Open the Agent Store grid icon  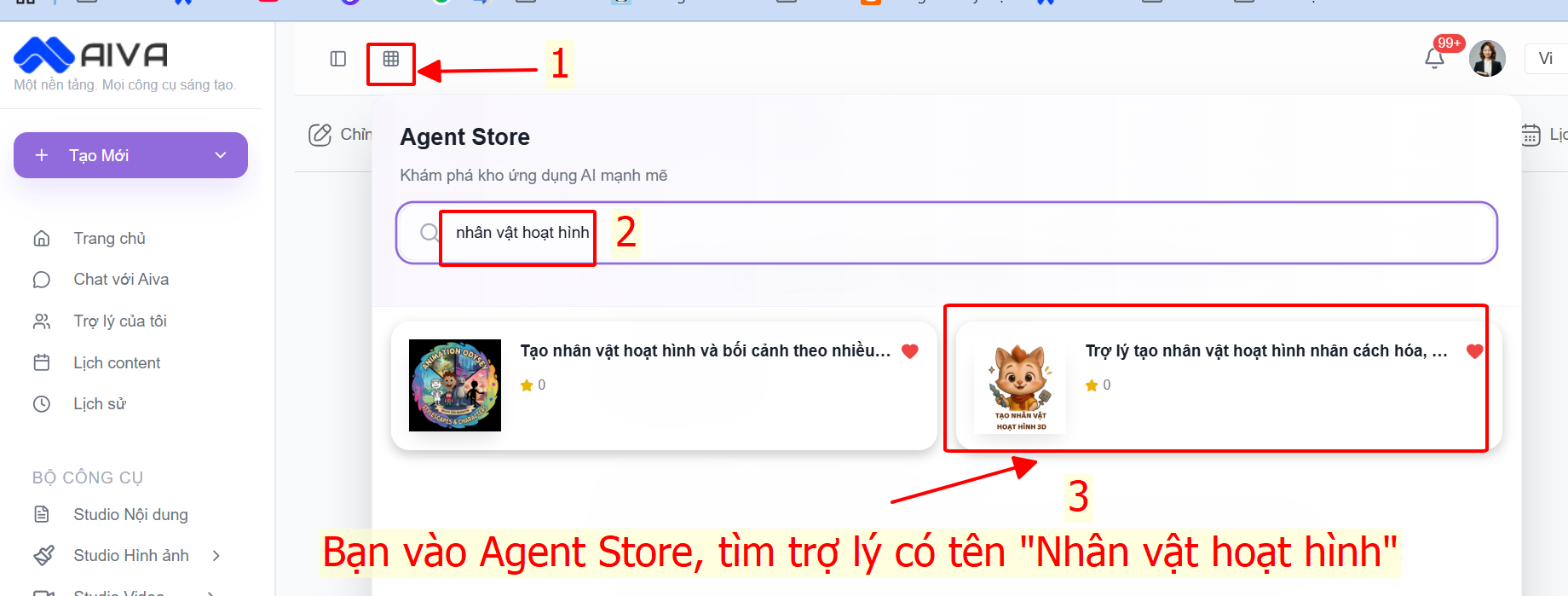(391, 59)
